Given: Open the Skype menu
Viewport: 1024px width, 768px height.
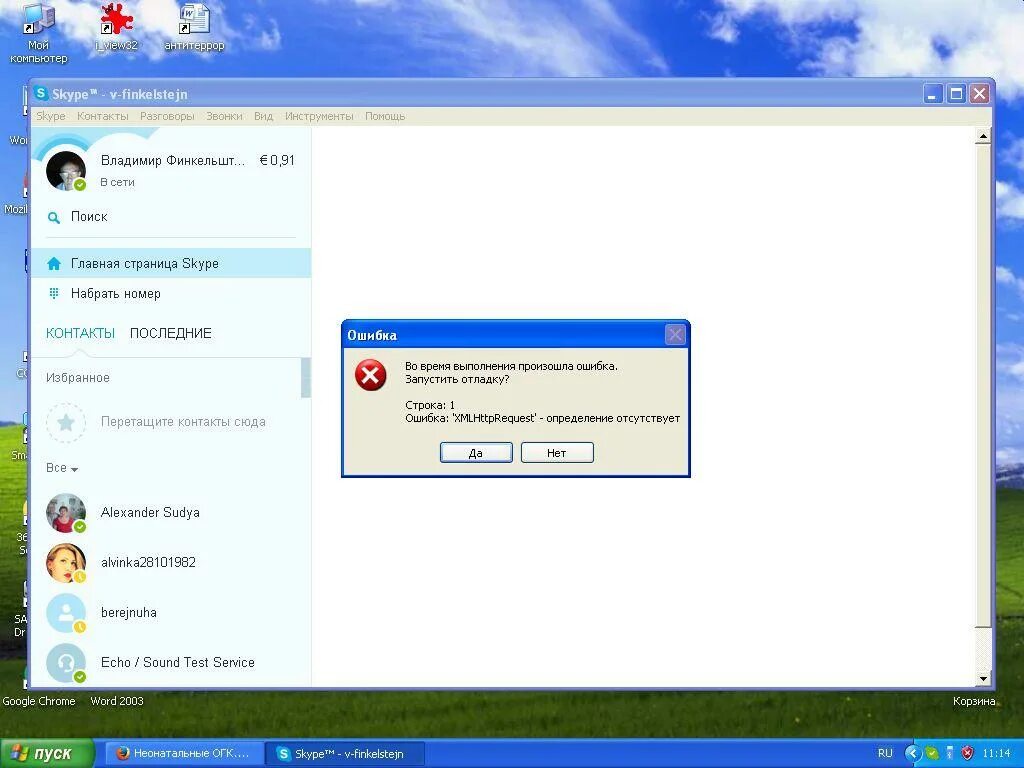Looking at the screenshot, I should (x=50, y=116).
